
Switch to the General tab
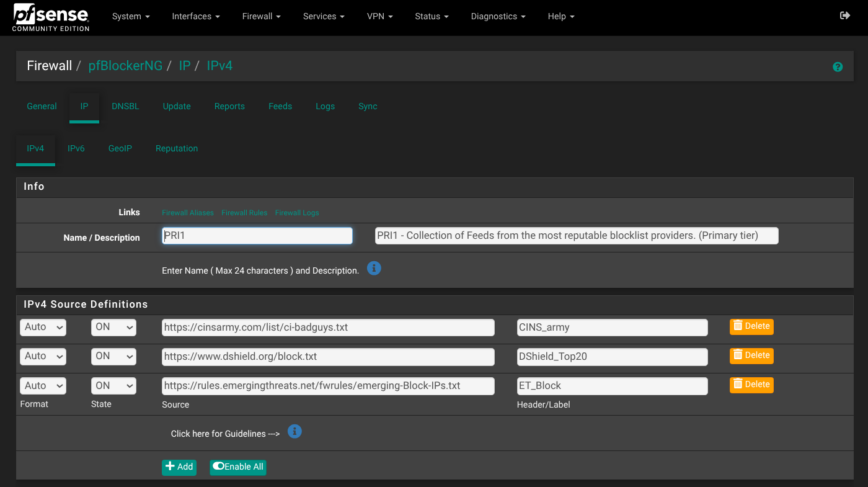tap(42, 106)
